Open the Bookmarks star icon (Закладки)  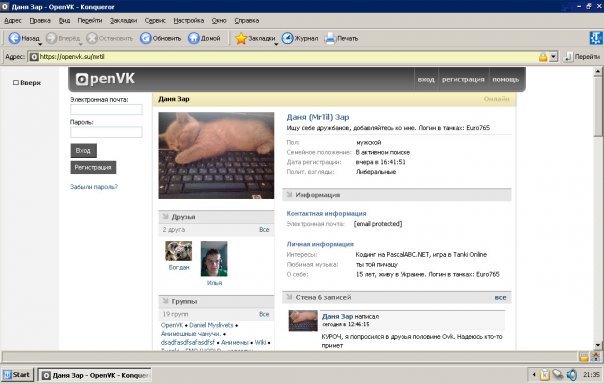click(x=241, y=38)
